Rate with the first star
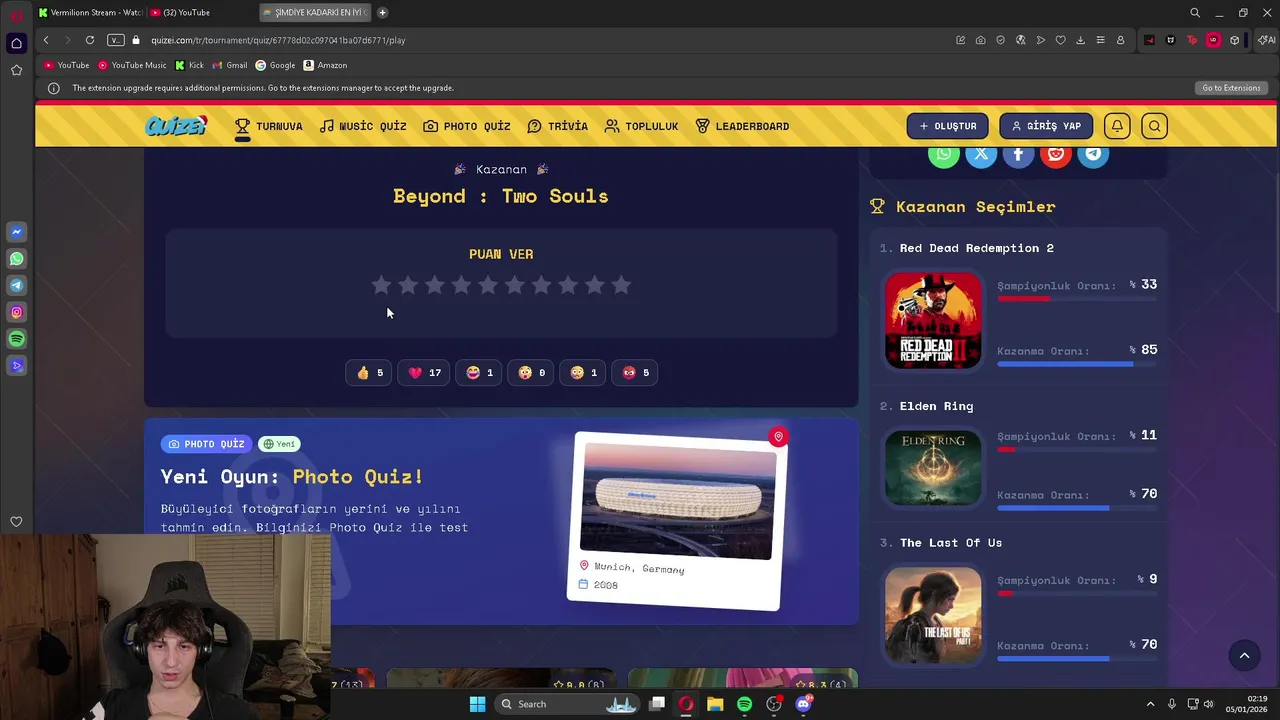 [x=381, y=285]
